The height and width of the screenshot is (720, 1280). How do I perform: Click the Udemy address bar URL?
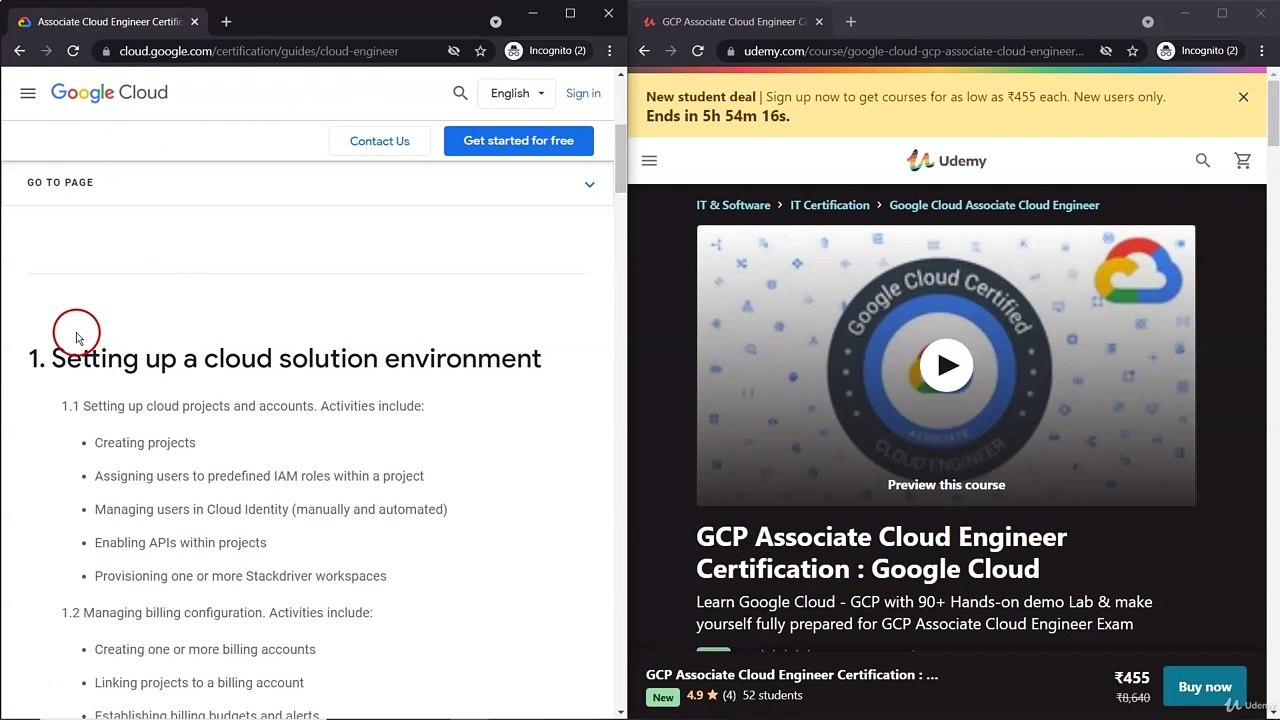[912, 51]
